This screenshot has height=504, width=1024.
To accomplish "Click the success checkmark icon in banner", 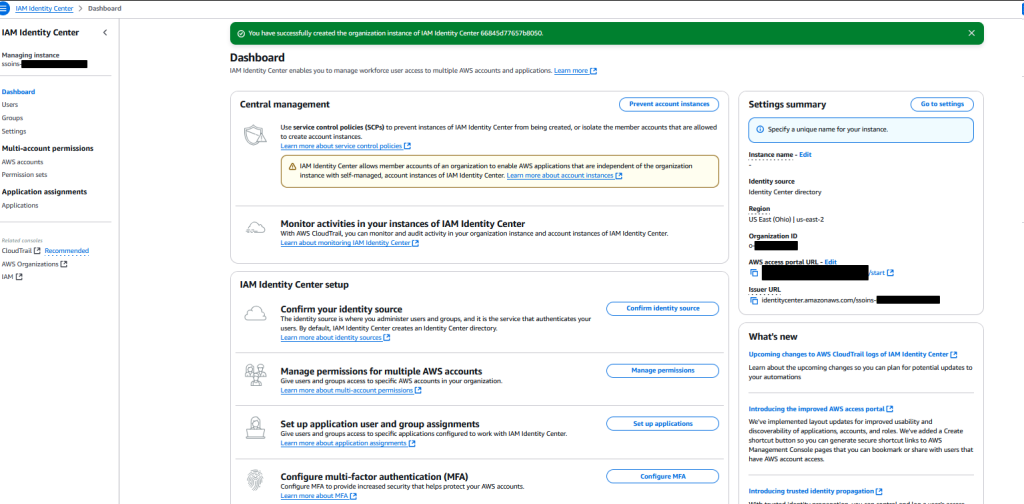I will pyautogui.click(x=241, y=33).
